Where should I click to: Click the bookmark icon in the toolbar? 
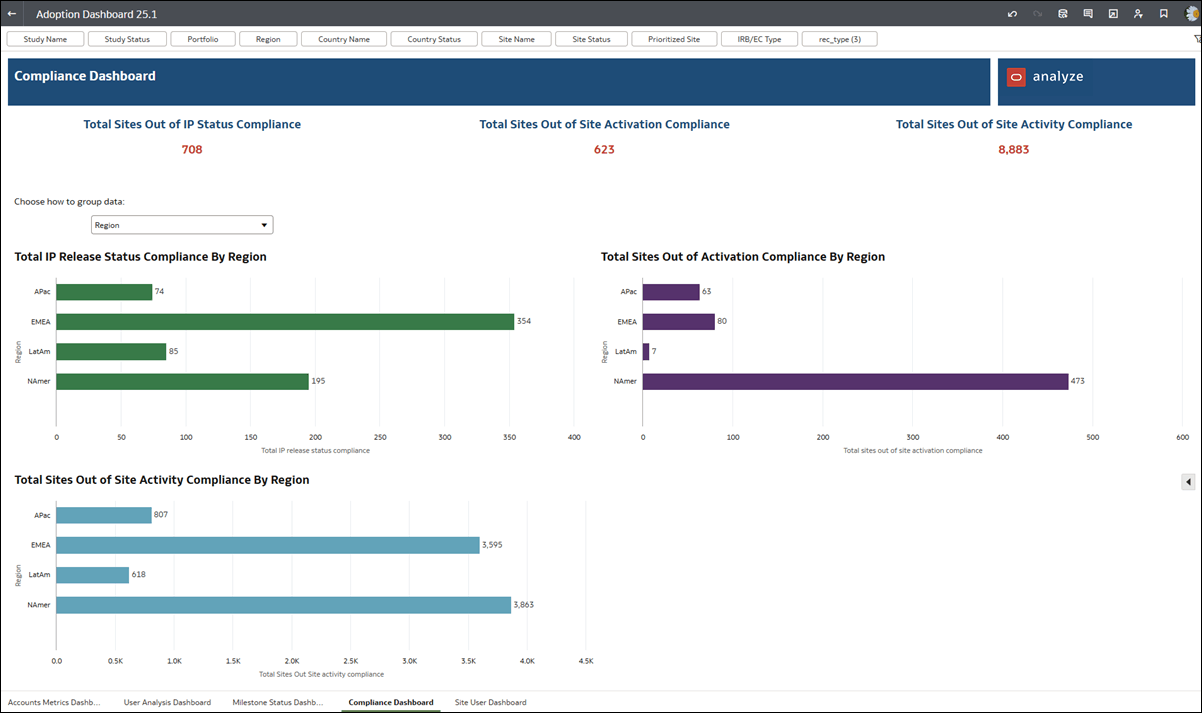click(x=1163, y=13)
